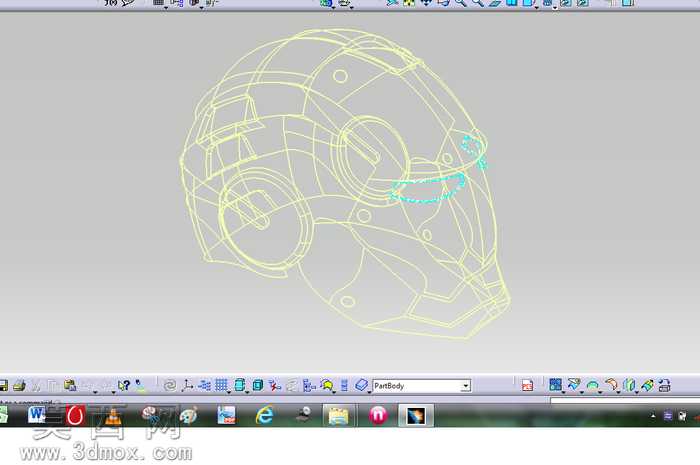Click the blue four-squares workbench icon

point(555,385)
